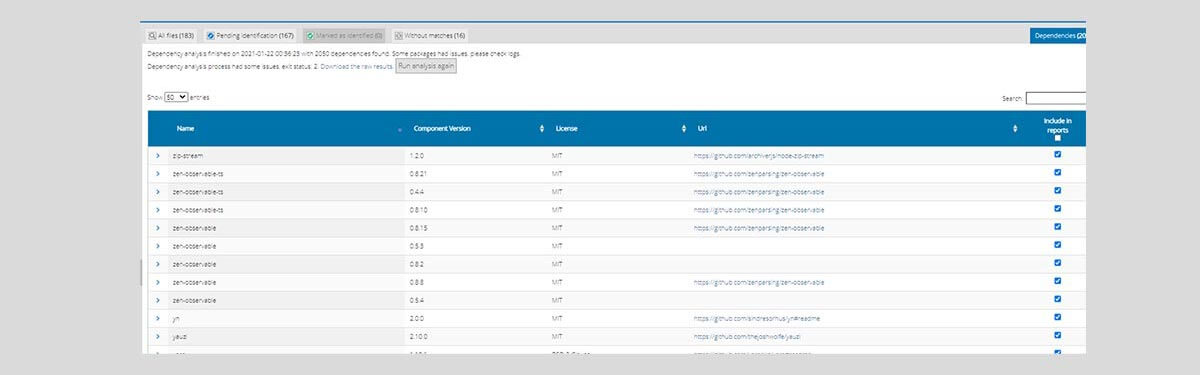1200x375 pixels.
Task: Toggle the Include in reports header checkbox
Action: tap(1058, 138)
